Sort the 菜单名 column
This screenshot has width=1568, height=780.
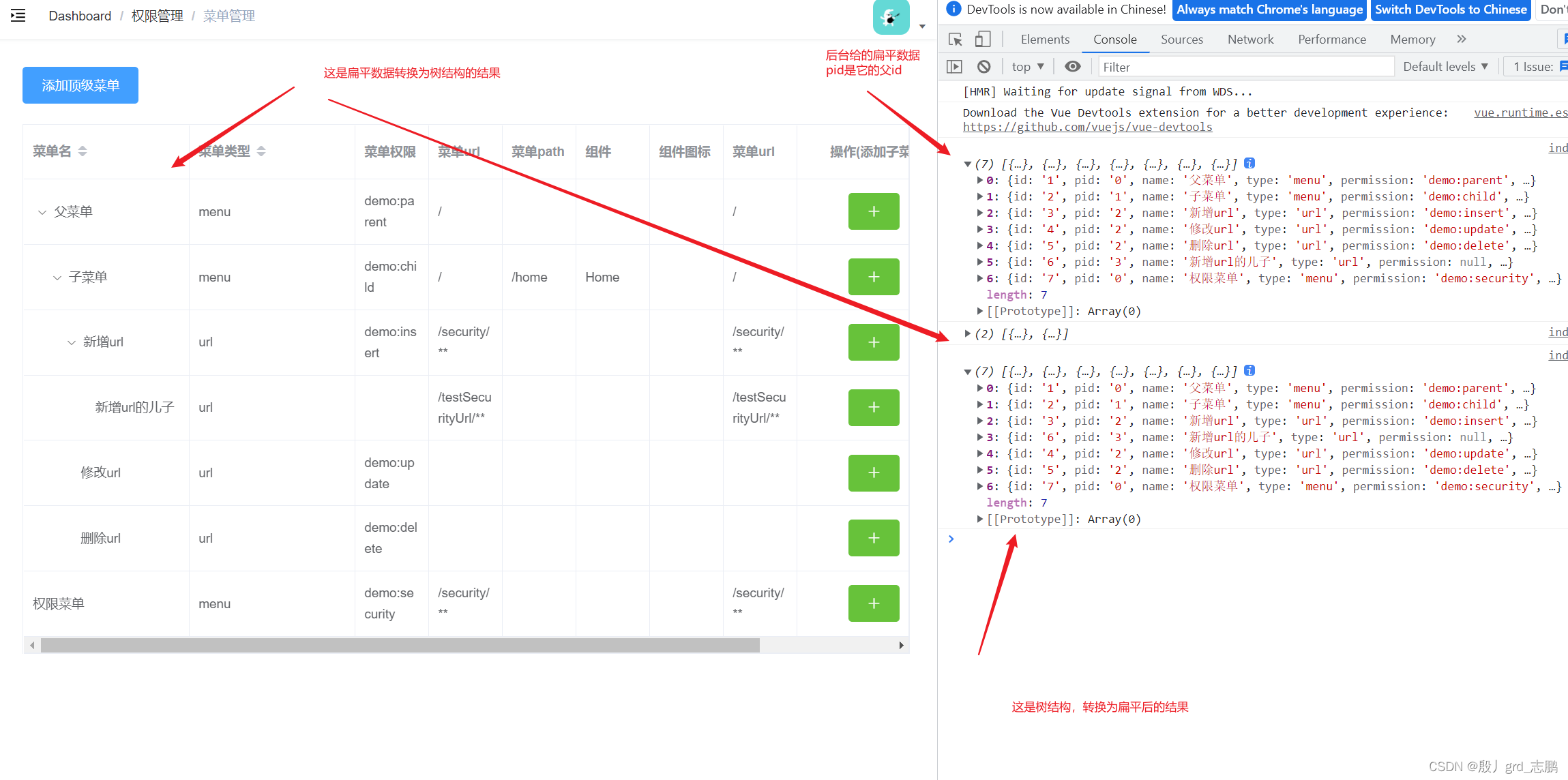point(83,151)
